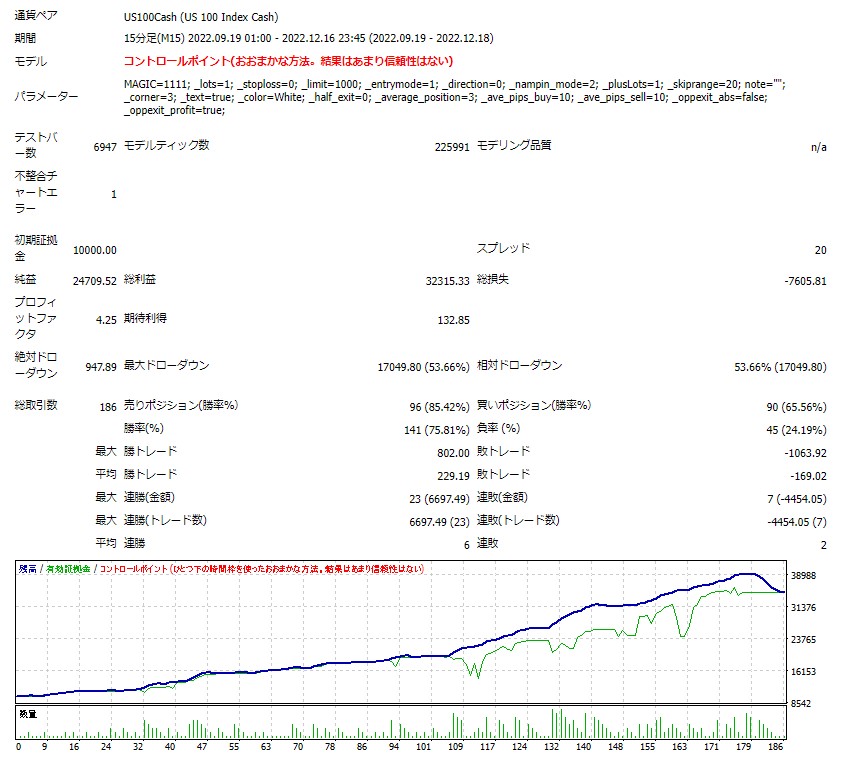The image size is (851, 757).
Task: Click the tested bars value 6947
Action: point(105,148)
